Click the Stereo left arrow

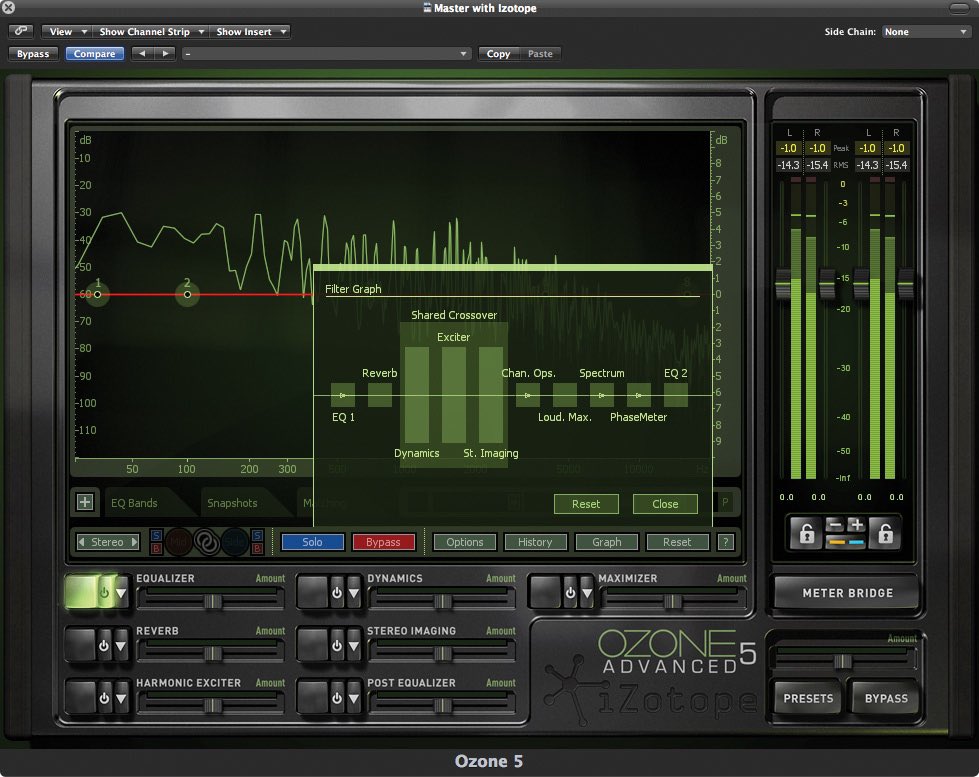pyautogui.click(x=81, y=542)
